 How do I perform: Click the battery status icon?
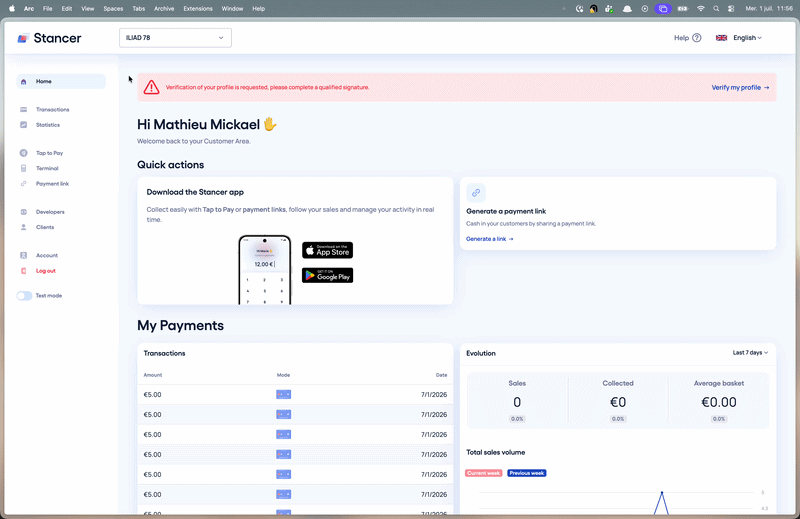point(683,9)
